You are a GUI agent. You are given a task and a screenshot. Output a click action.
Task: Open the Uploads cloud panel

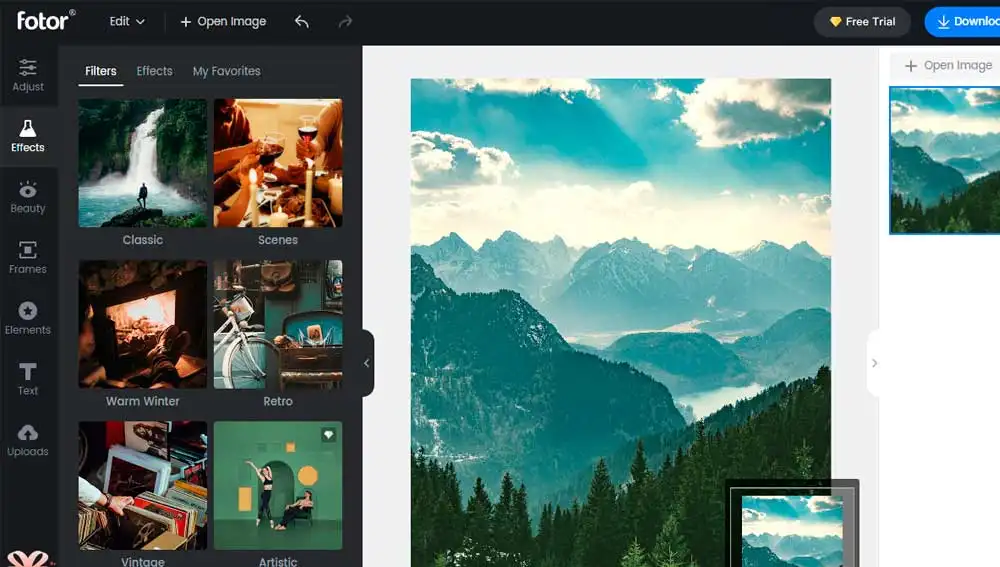tap(28, 440)
